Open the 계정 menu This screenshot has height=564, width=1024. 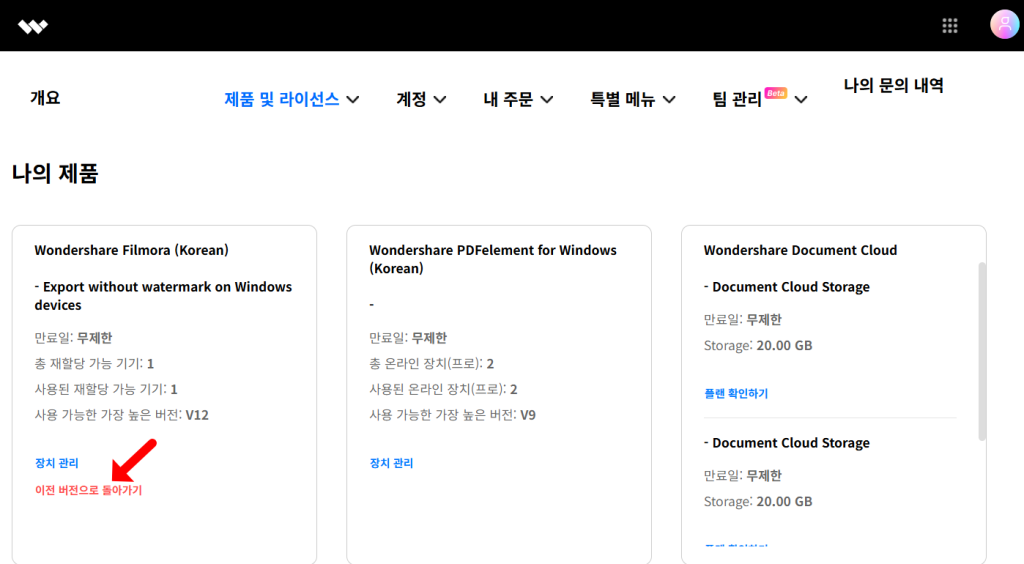(x=411, y=99)
